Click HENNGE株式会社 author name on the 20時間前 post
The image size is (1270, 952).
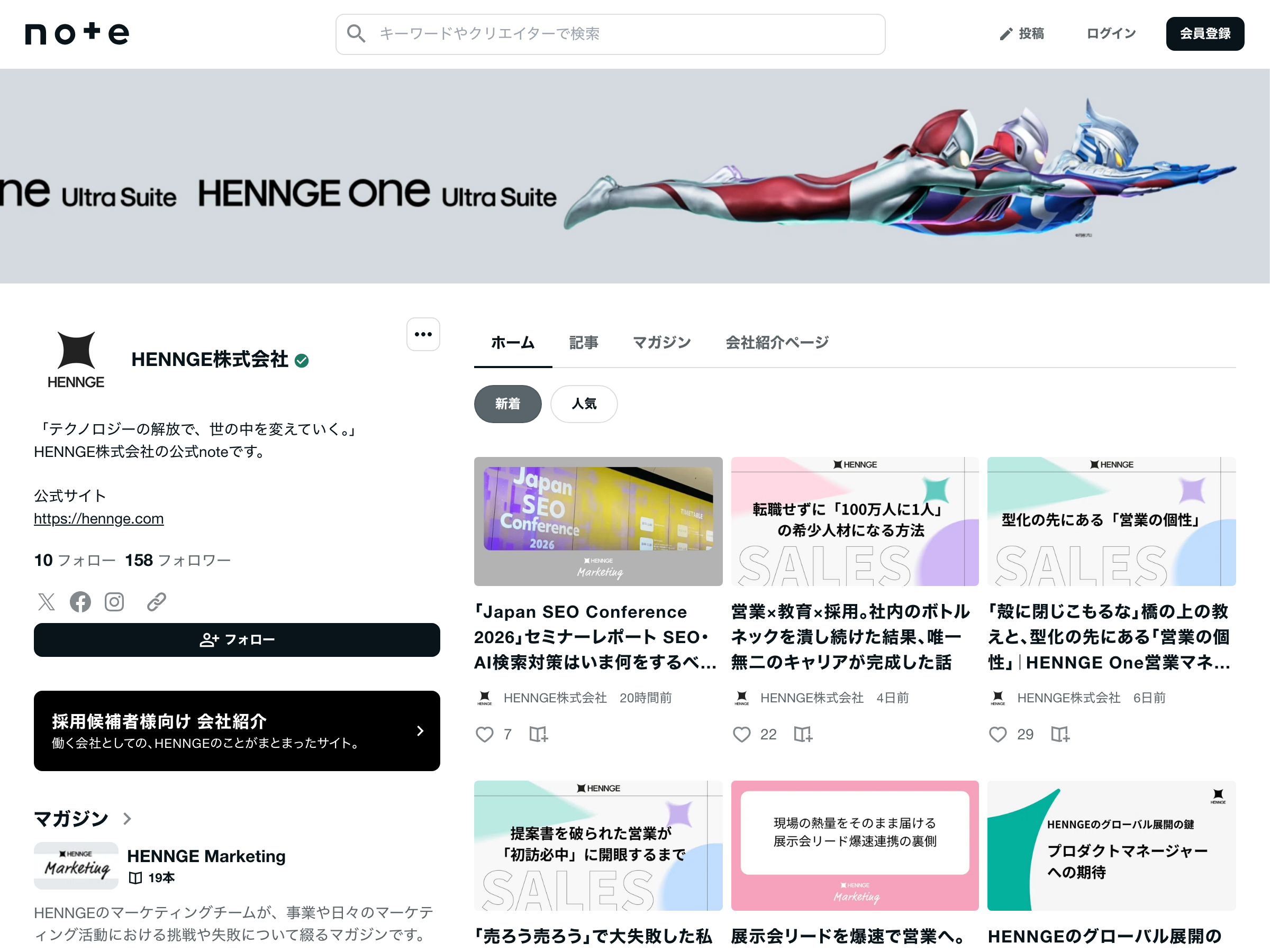click(555, 697)
